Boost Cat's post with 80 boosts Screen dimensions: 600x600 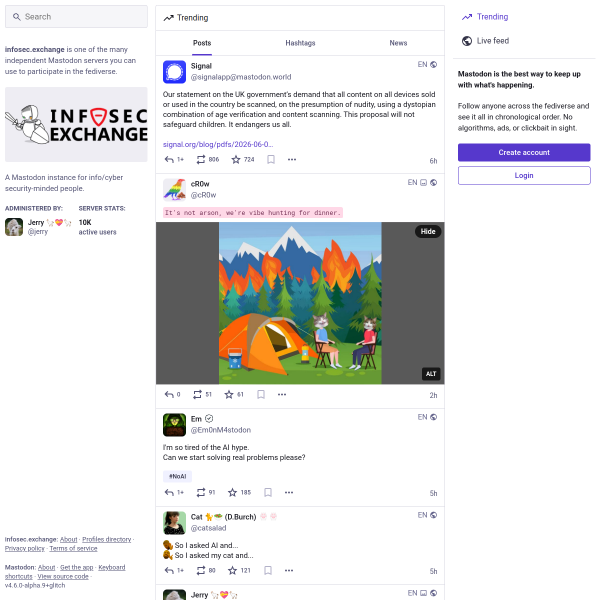coord(201,571)
